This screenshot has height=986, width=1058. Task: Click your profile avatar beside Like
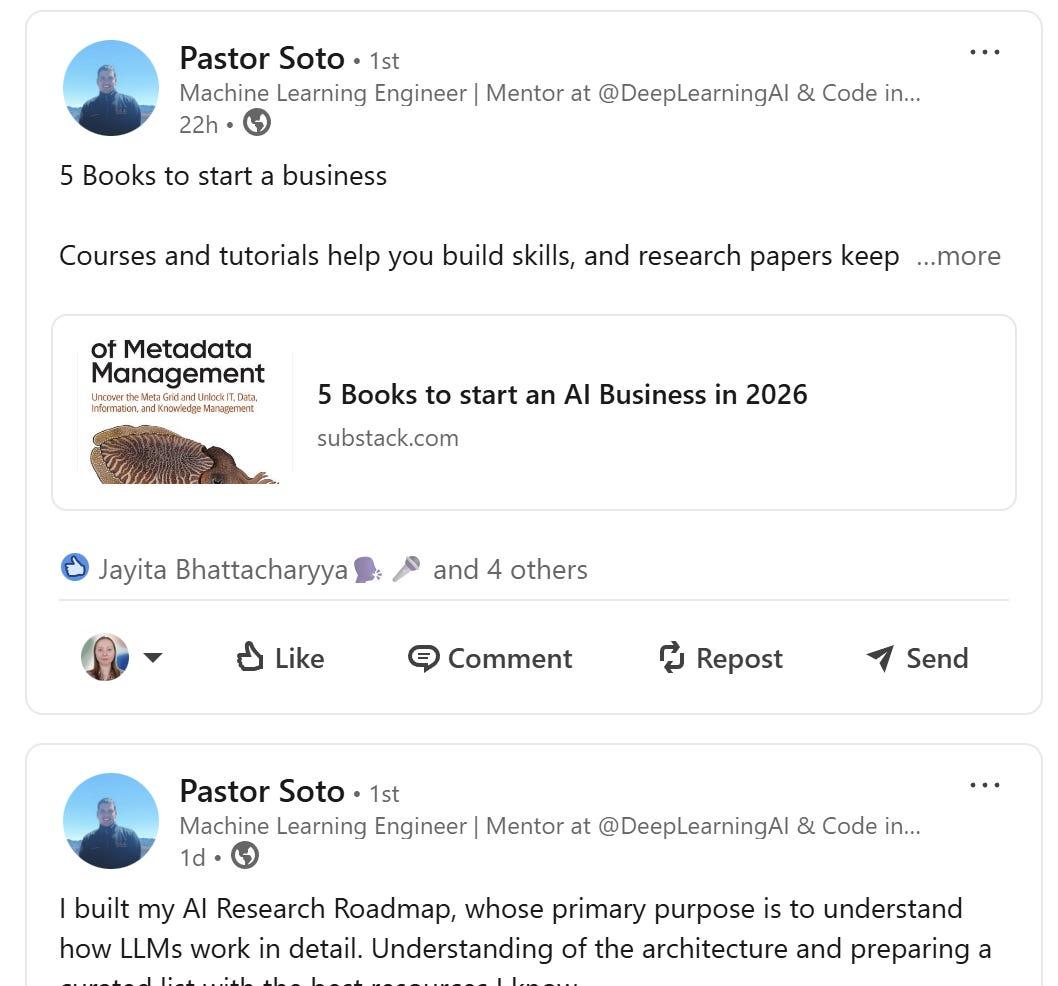[x=105, y=657]
